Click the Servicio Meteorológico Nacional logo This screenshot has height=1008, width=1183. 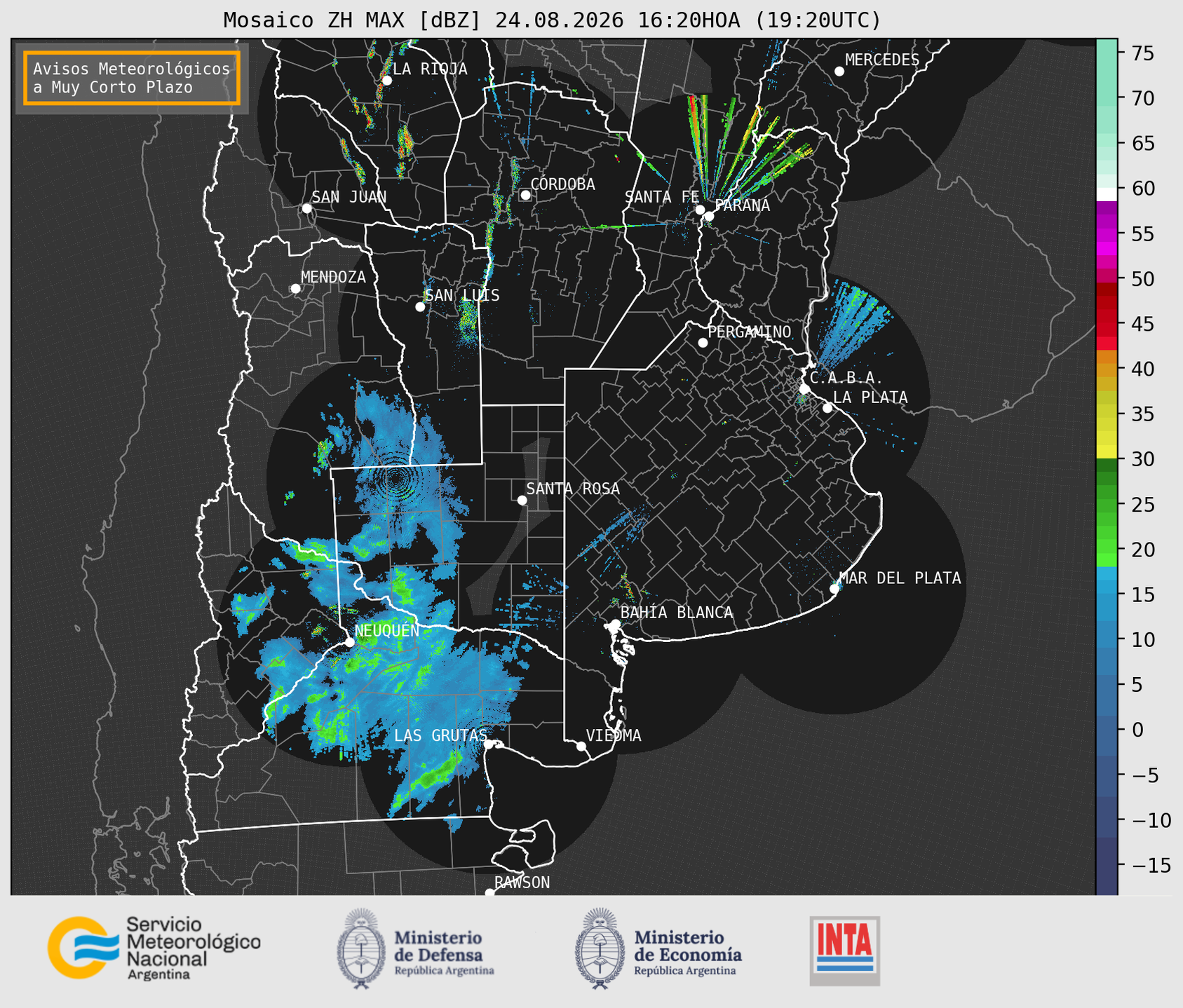pos(154,948)
